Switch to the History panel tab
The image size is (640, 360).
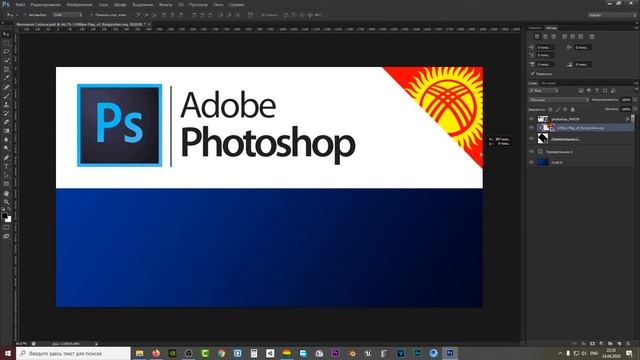[x=548, y=83]
